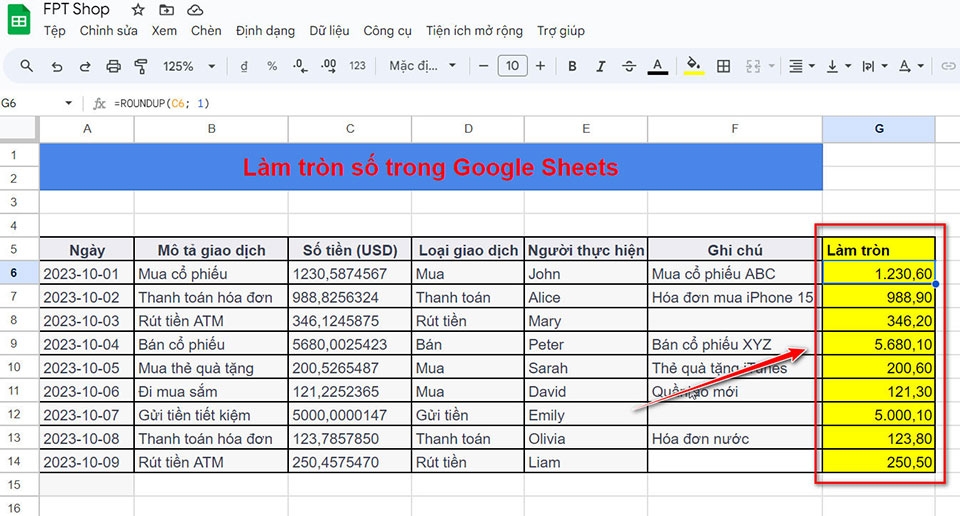Click cell Hóa đơn mua iPhone 15
Viewport: 960px width, 516px height.
(x=735, y=297)
